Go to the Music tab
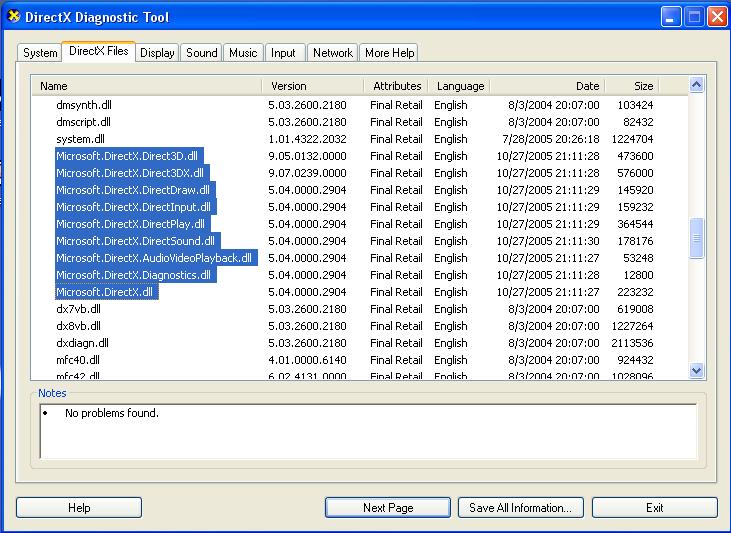The width and height of the screenshot is (731, 533). 243,53
